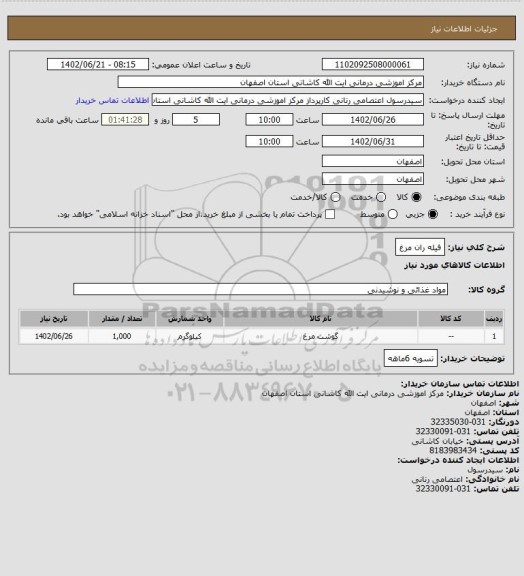This screenshot has height=576, width=524.
Task: Click the remaining days field showing 5
Action: [x=196, y=120]
